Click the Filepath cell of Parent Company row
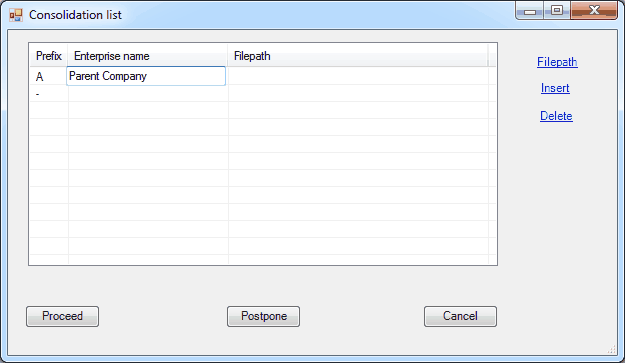The image size is (625, 363). tap(358, 76)
